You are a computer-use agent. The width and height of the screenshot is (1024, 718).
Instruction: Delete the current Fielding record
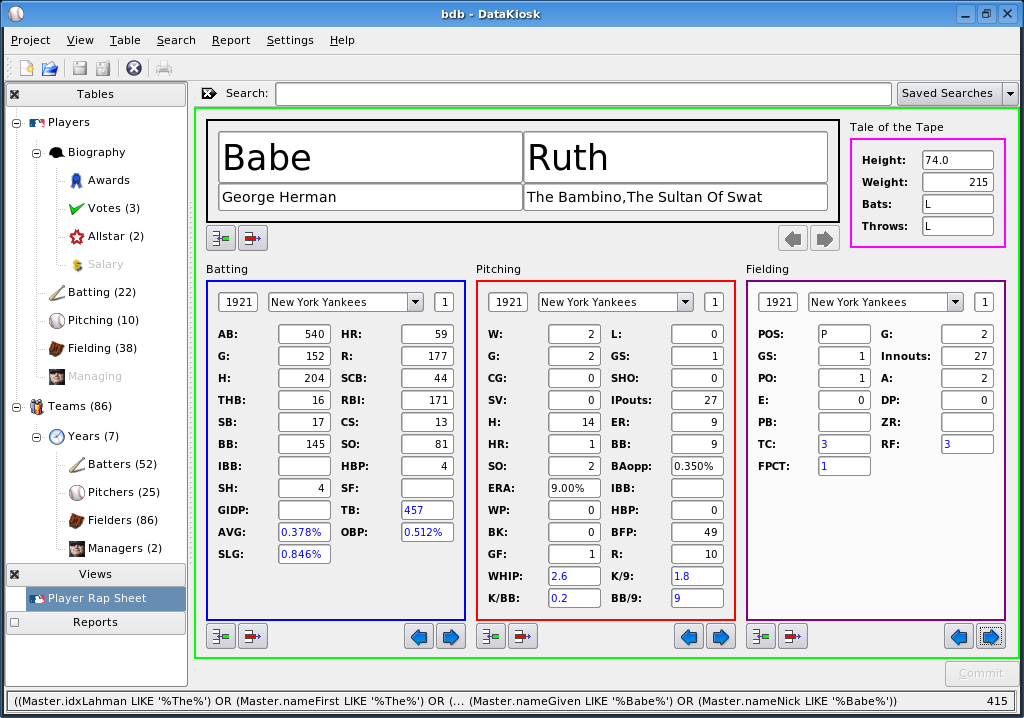(793, 636)
